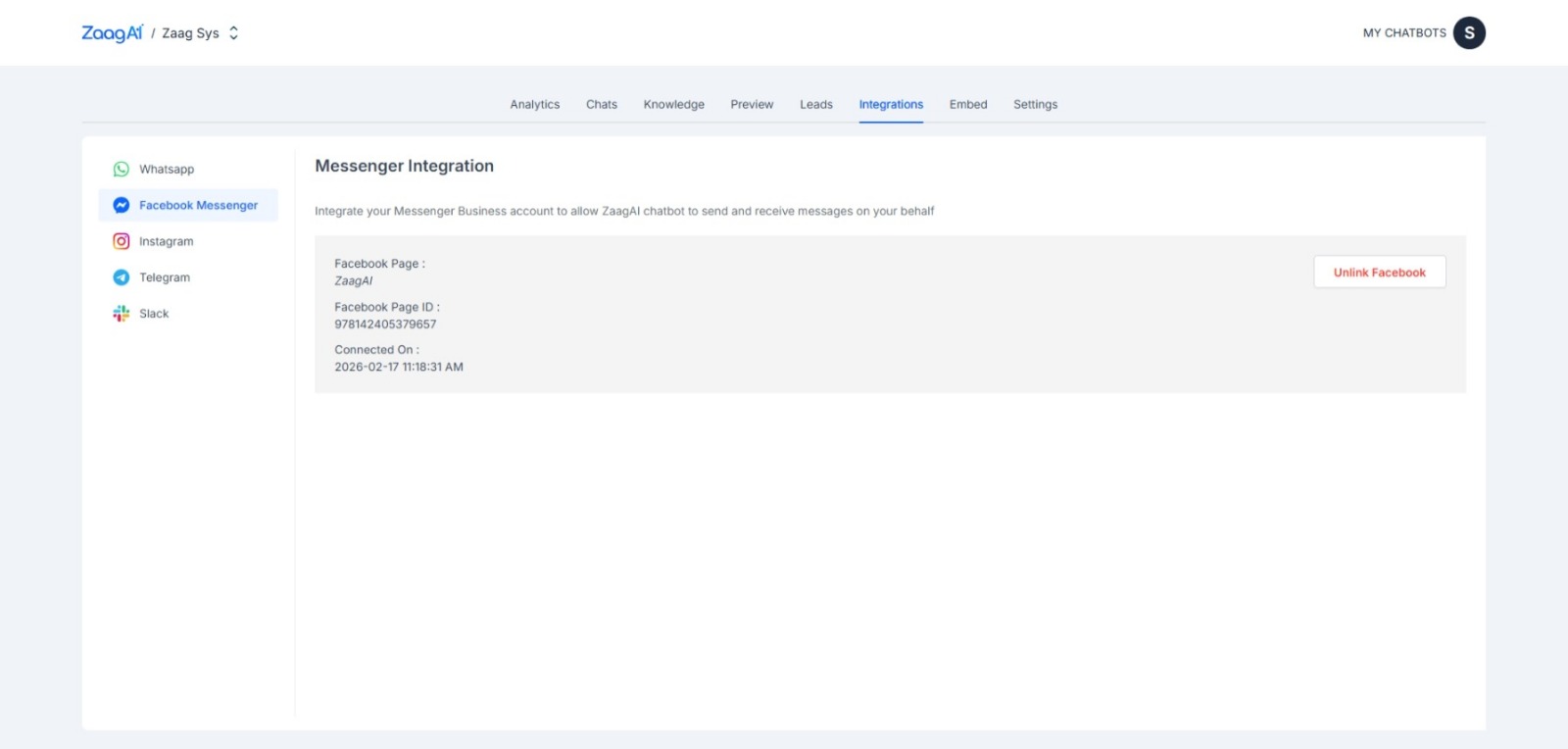
Task: Click the Unlink Facebook button
Action: click(1380, 273)
